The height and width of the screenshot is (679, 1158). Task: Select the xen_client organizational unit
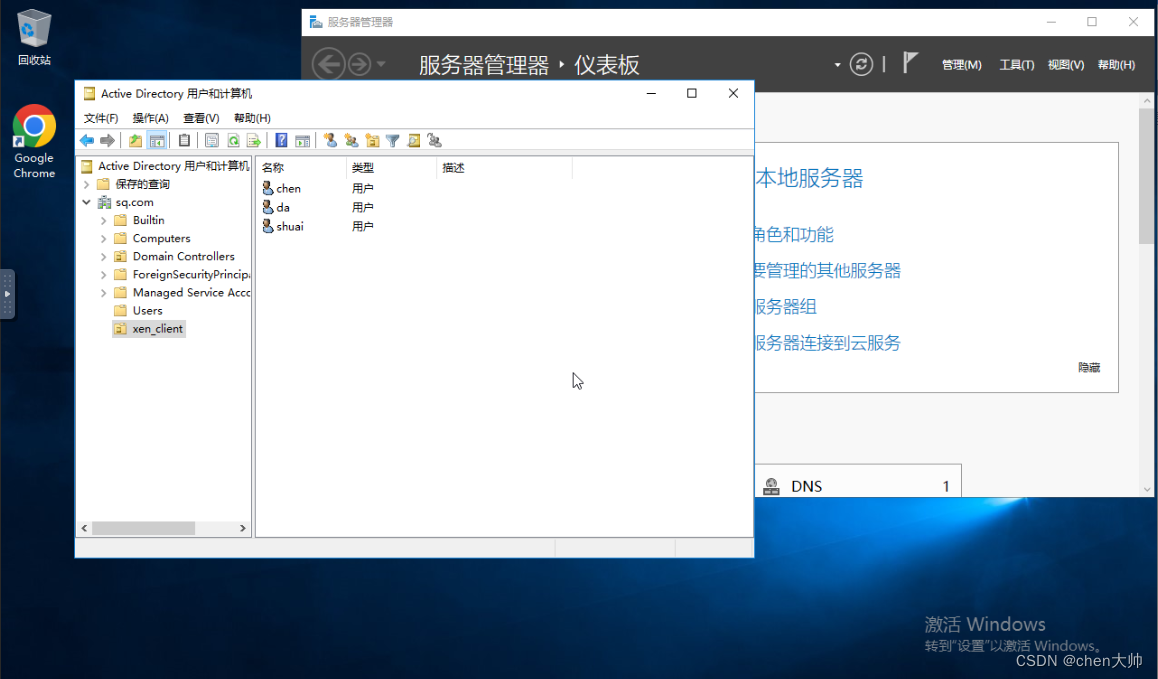149,329
